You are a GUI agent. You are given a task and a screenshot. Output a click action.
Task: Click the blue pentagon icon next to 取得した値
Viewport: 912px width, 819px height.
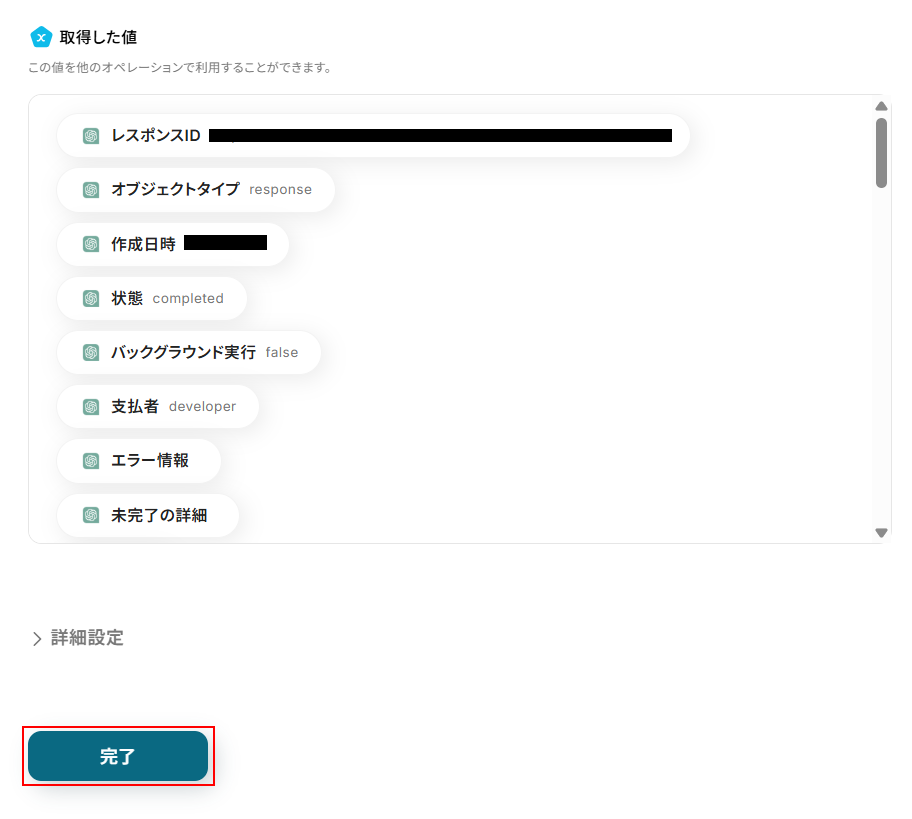tap(41, 37)
